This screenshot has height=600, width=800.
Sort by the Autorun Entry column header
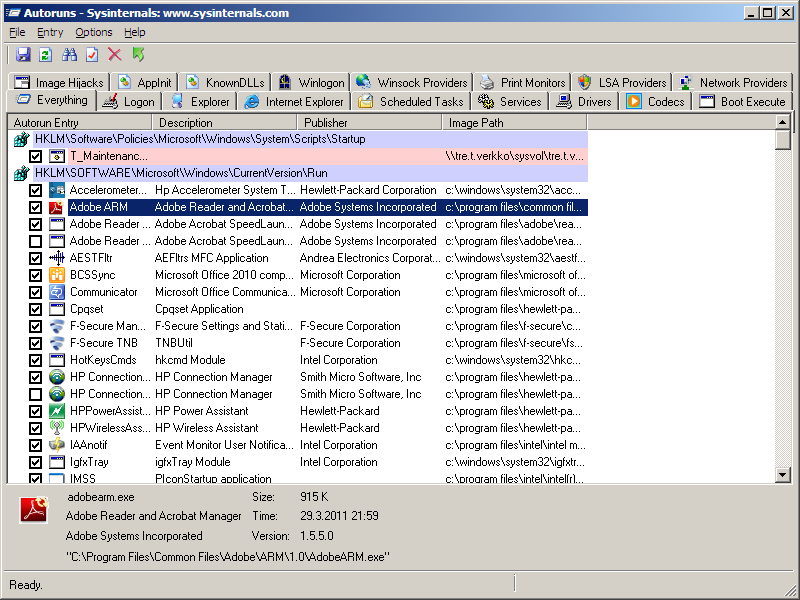point(80,122)
